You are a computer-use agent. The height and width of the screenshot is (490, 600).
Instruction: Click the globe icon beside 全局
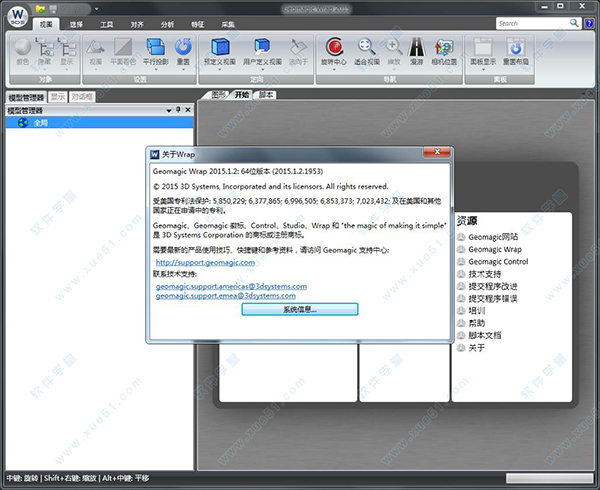pos(23,123)
